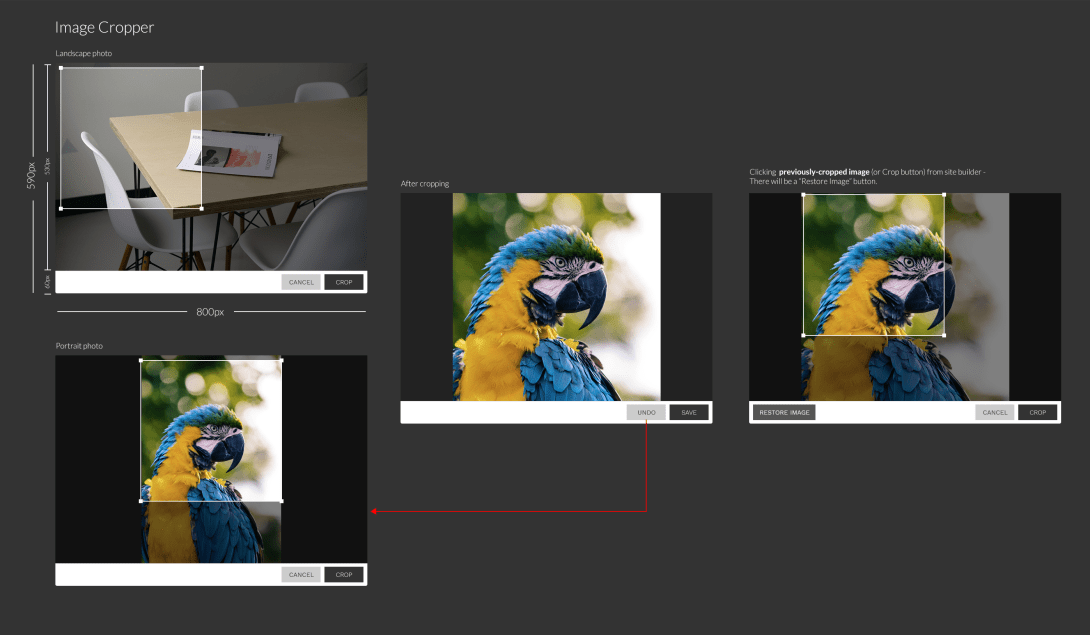1090x635 pixels.
Task: Click top-right crop handle on portrait photo
Action: tap(282, 360)
